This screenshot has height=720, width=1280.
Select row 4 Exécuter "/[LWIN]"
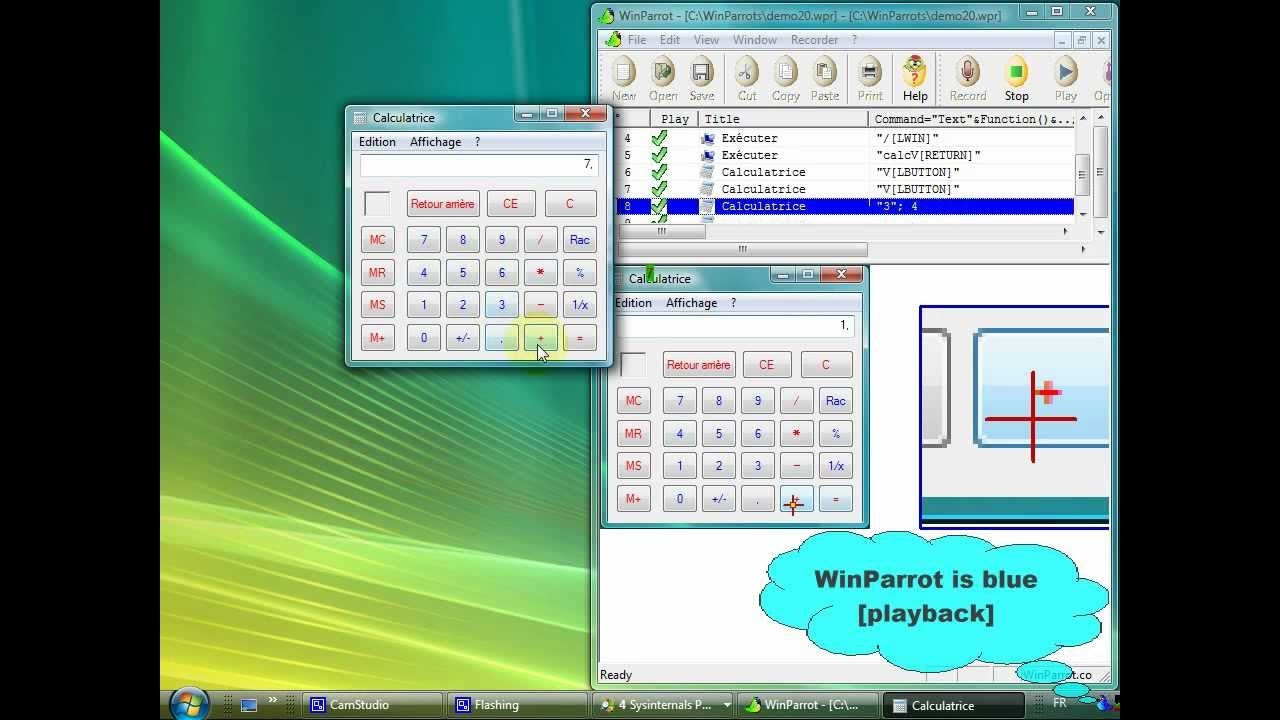pyautogui.click(x=846, y=138)
